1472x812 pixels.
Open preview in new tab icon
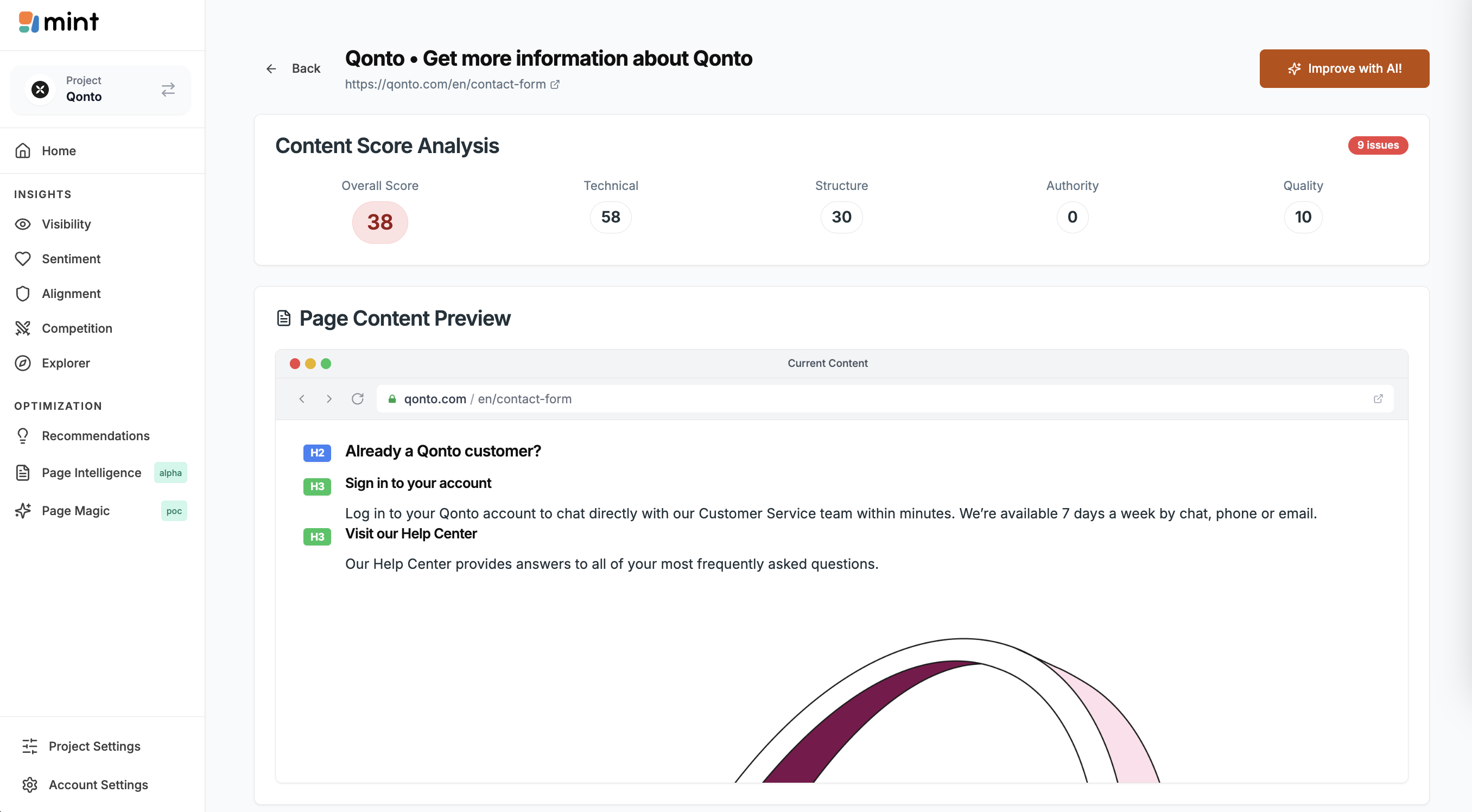coord(1378,399)
